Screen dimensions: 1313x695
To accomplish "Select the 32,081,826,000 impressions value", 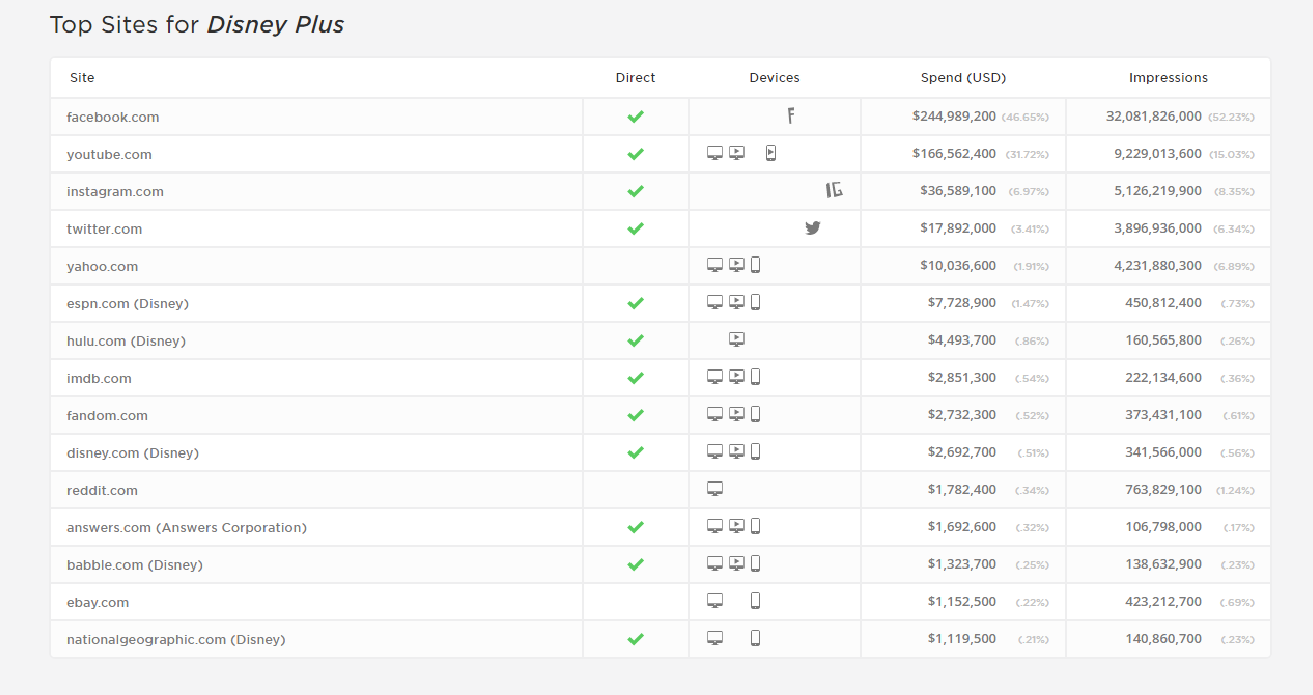I will click(1154, 116).
